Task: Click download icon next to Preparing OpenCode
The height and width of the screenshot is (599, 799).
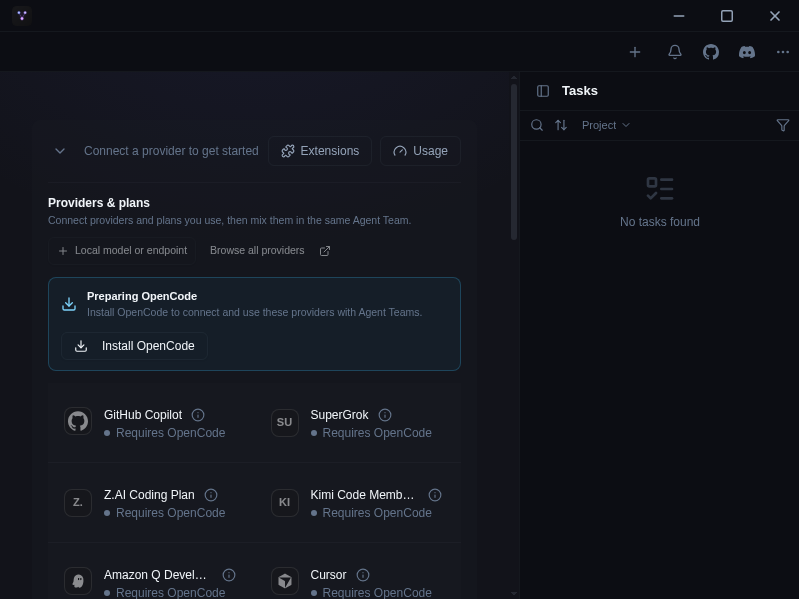Action: click(x=69, y=304)
